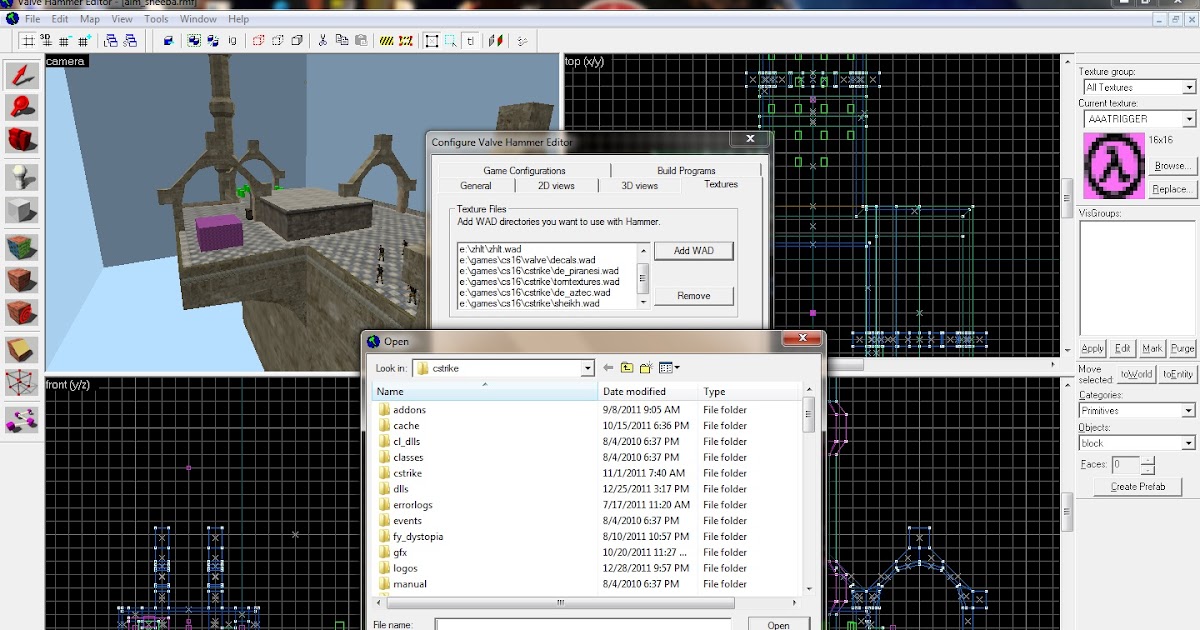Open the Texture group dropdown
Screen dimensions: 1200x630
pyautogui.click(x=1189, y=87)
